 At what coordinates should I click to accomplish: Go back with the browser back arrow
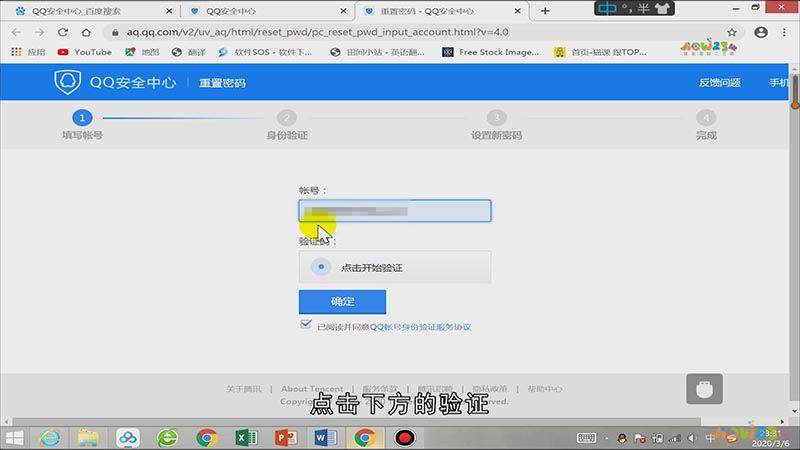[x=16, y=32]
